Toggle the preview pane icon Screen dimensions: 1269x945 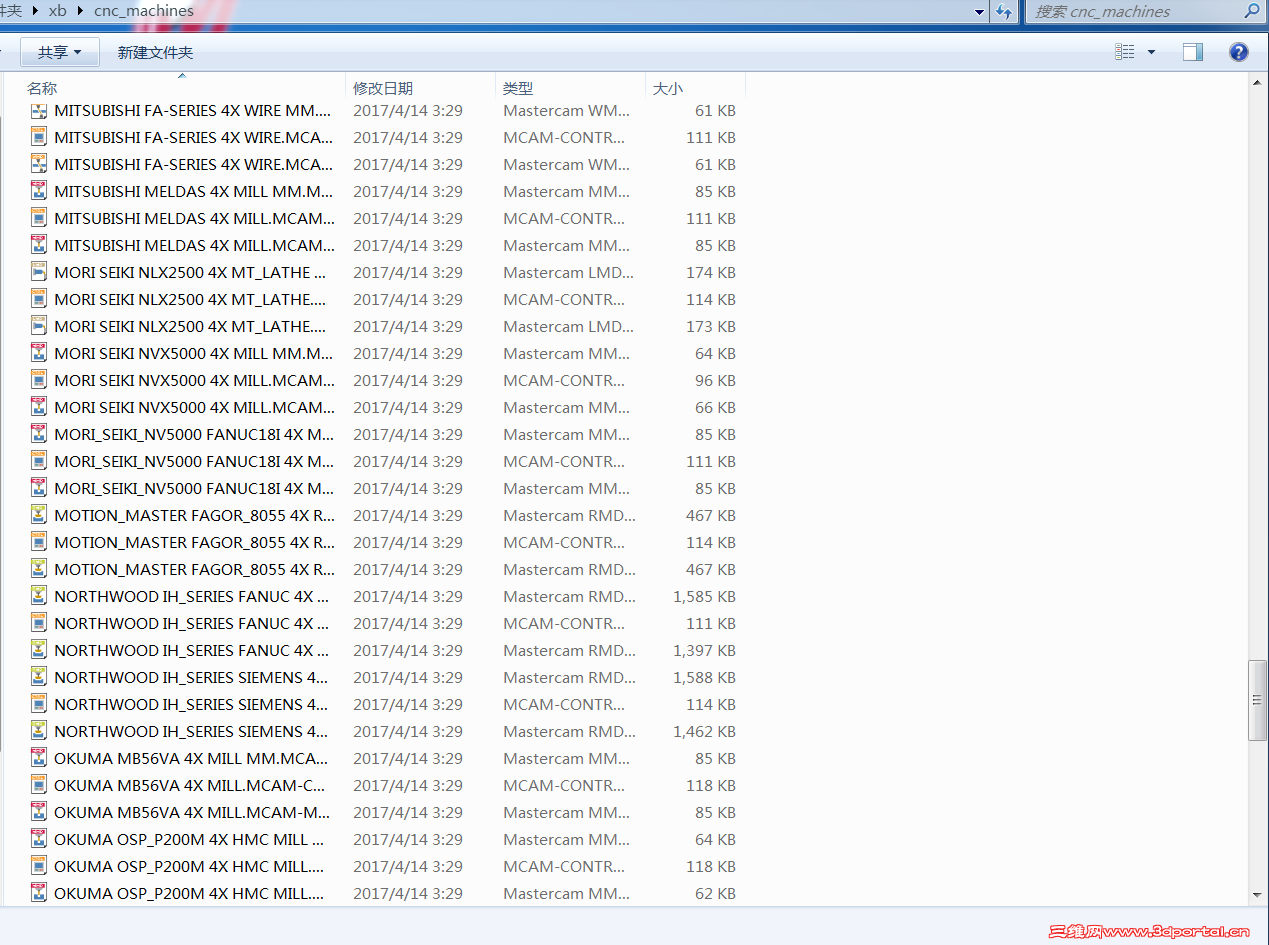[1193, 52]
